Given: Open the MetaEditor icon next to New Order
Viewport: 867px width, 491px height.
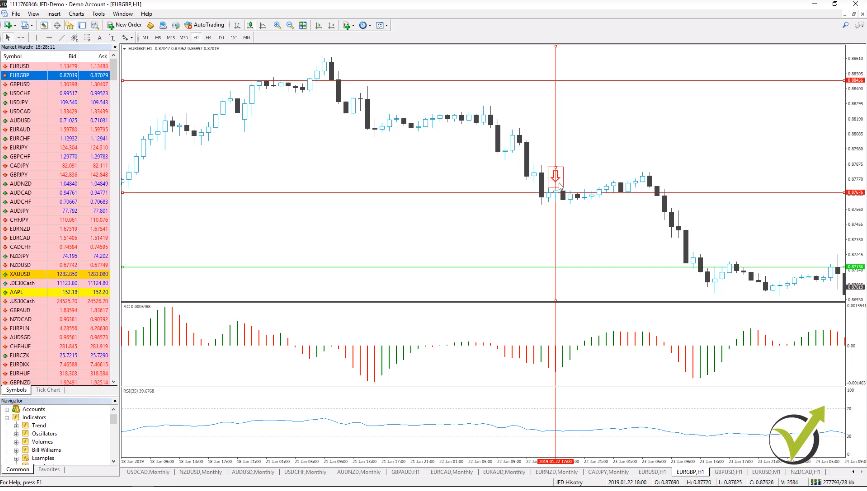Looking at the screenshot, I should point(150,25).
